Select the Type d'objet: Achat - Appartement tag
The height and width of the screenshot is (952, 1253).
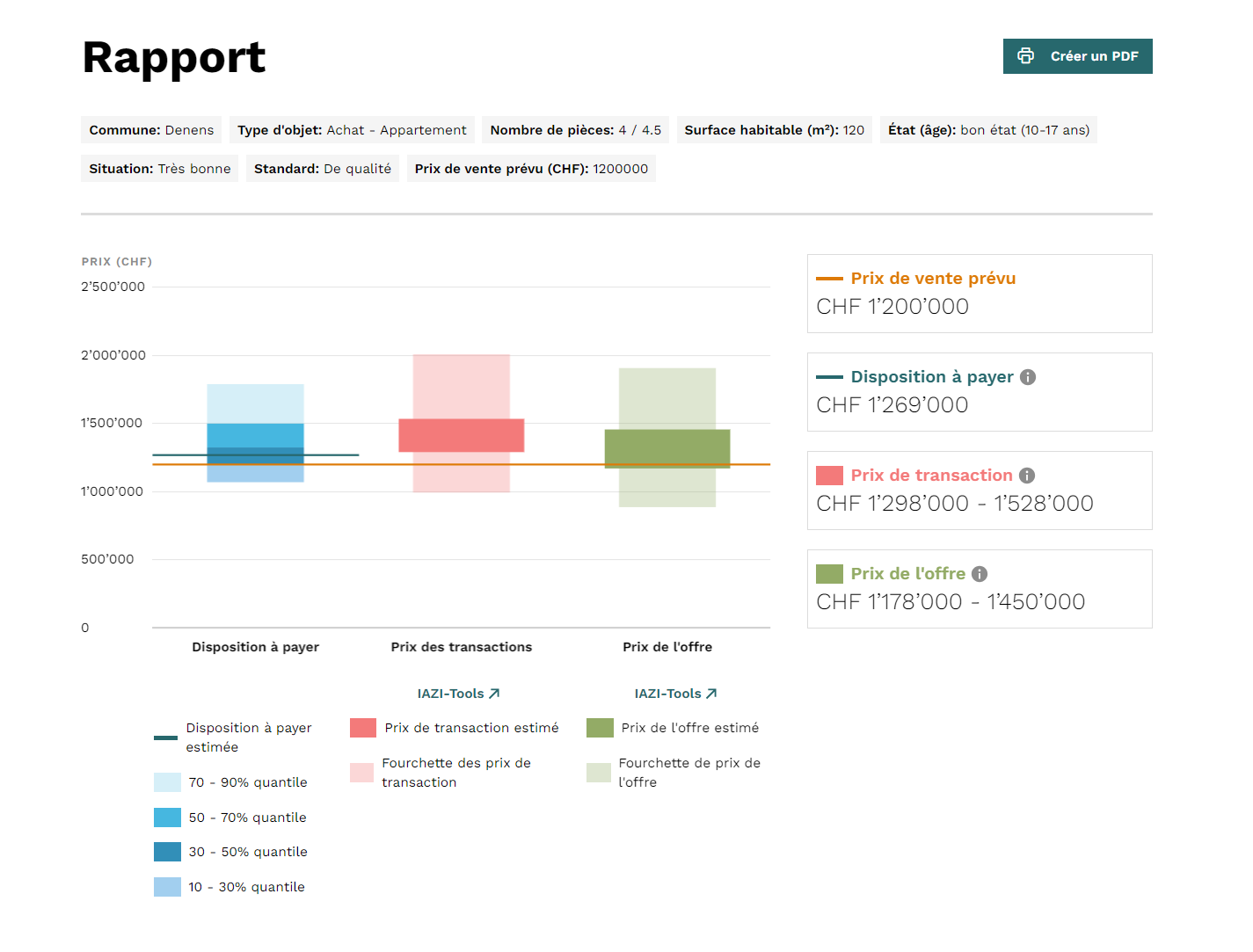pos(352,130)
